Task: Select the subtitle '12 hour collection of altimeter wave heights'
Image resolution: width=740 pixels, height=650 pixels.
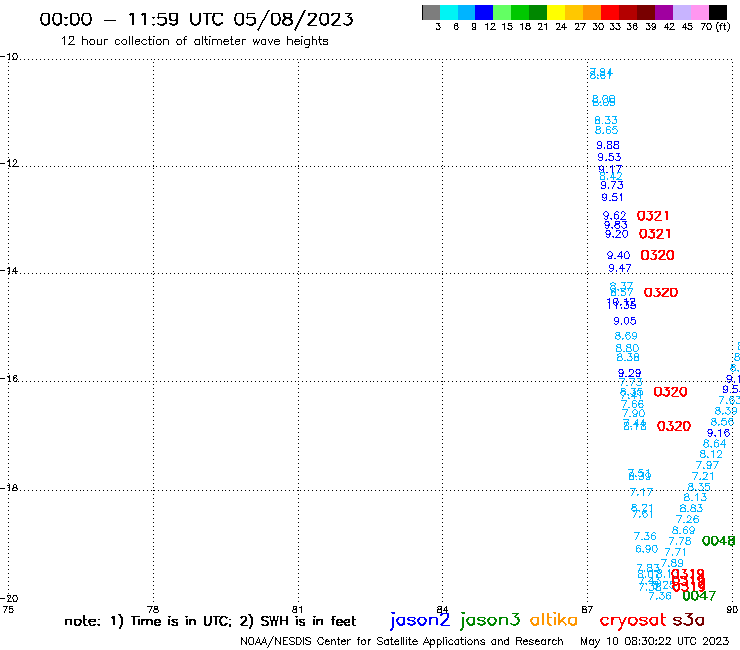Action: pos(194,41)
